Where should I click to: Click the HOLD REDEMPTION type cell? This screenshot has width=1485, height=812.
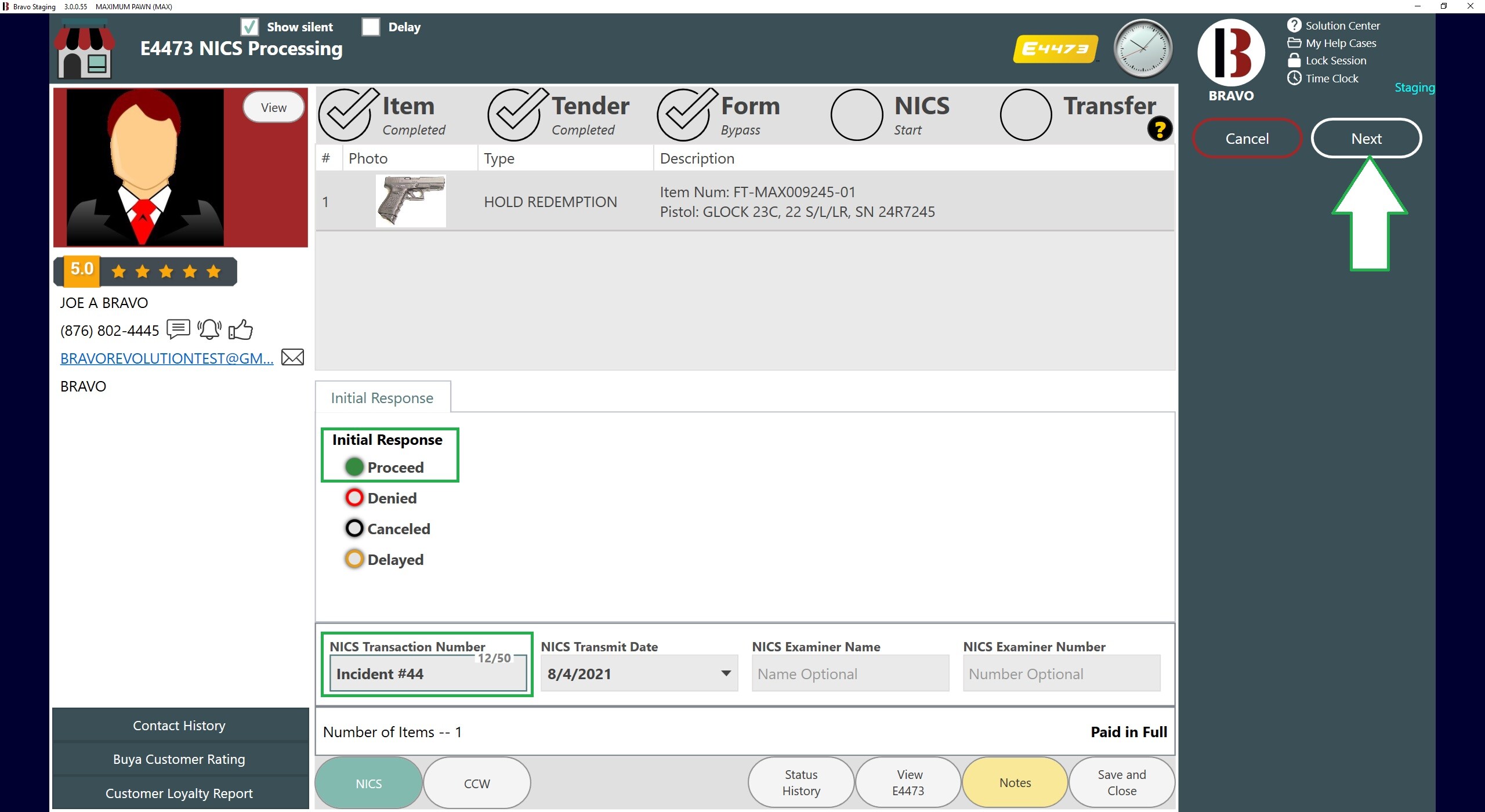point(550,202)
